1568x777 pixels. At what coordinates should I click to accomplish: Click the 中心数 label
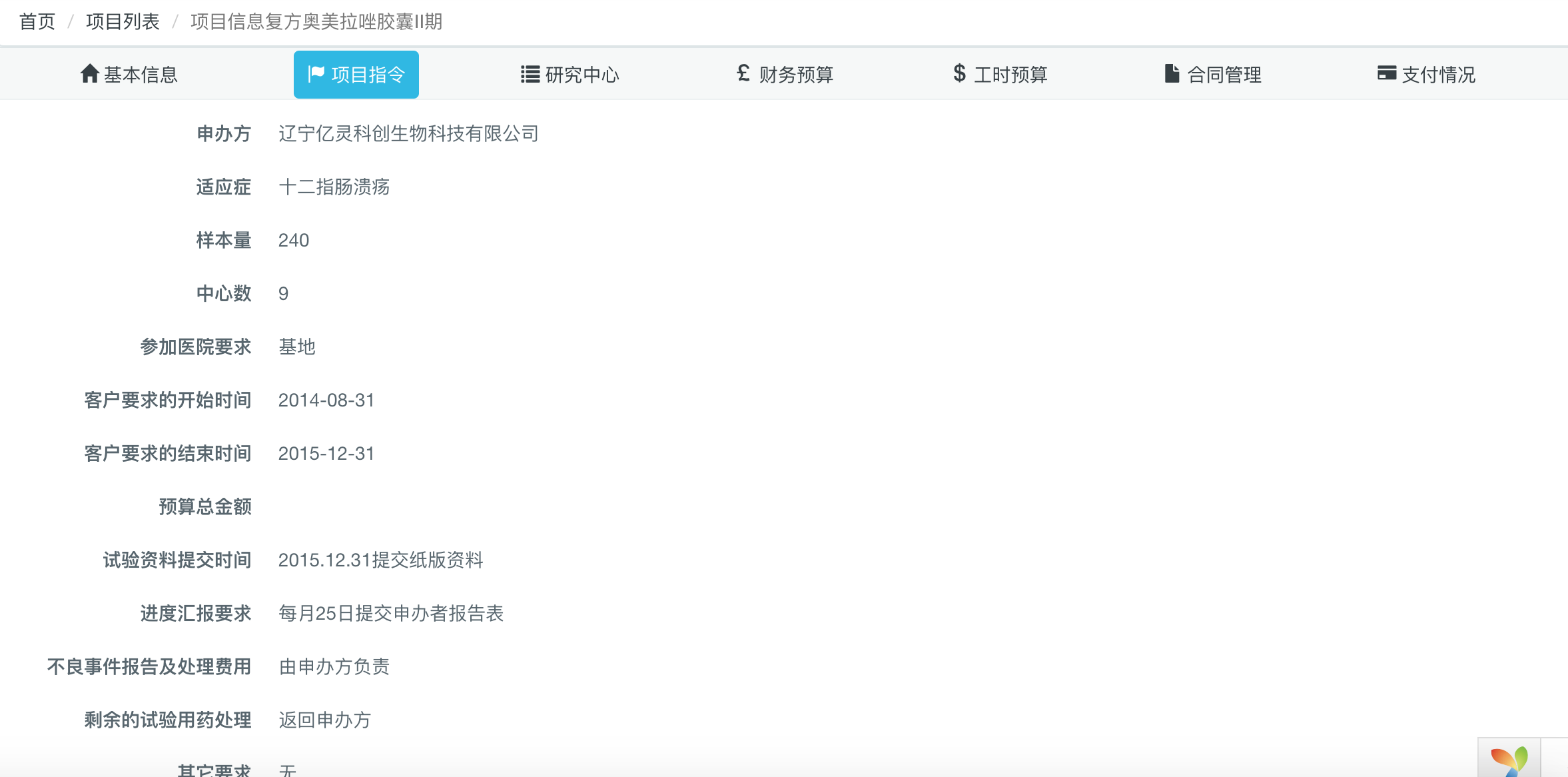click(x=224, y=293)
